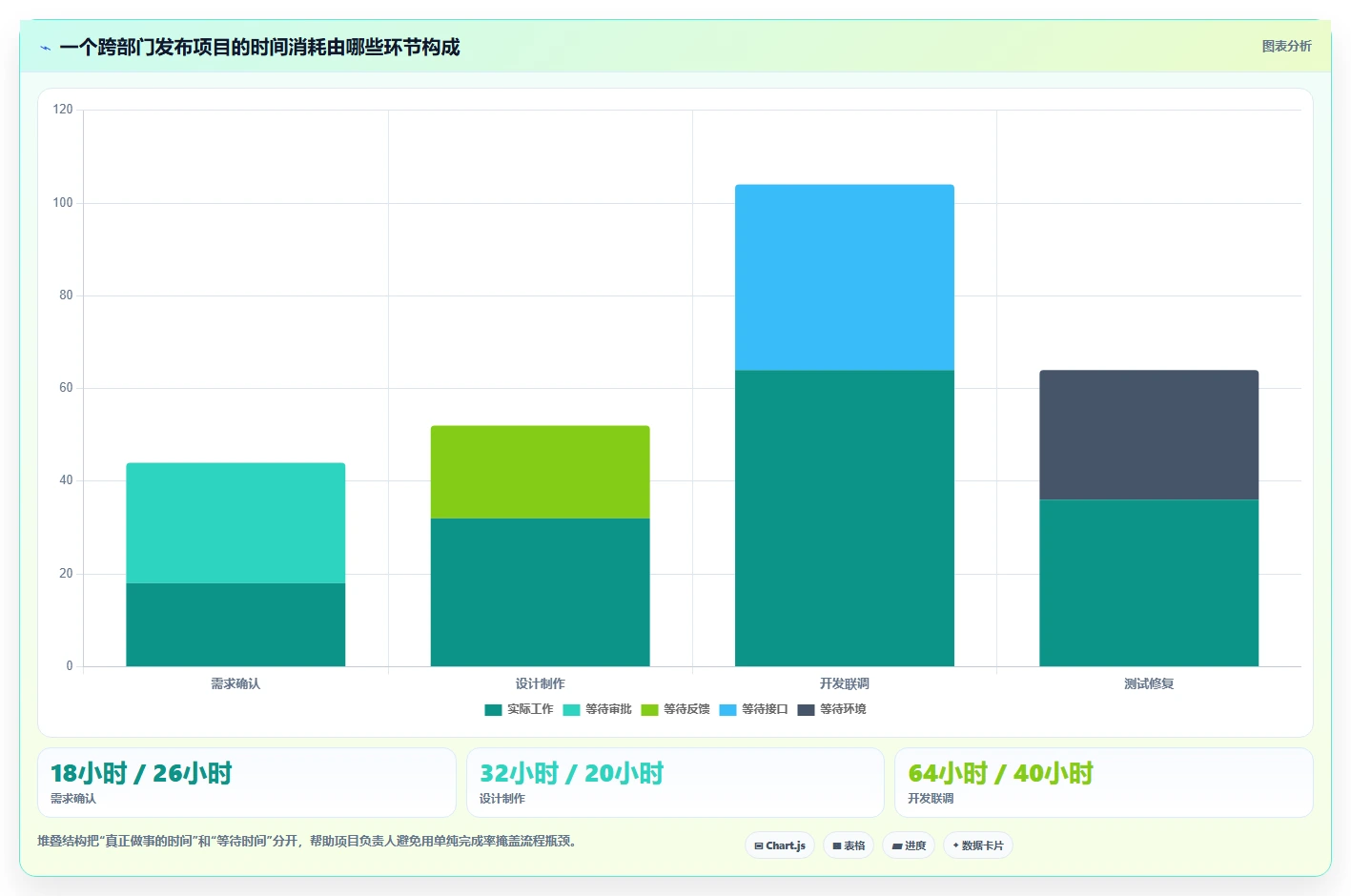Viewport: 1351px width, 896px height.
Task: Click the chart title about 跨部门发布项目
Action: click(x=259, y=48)
